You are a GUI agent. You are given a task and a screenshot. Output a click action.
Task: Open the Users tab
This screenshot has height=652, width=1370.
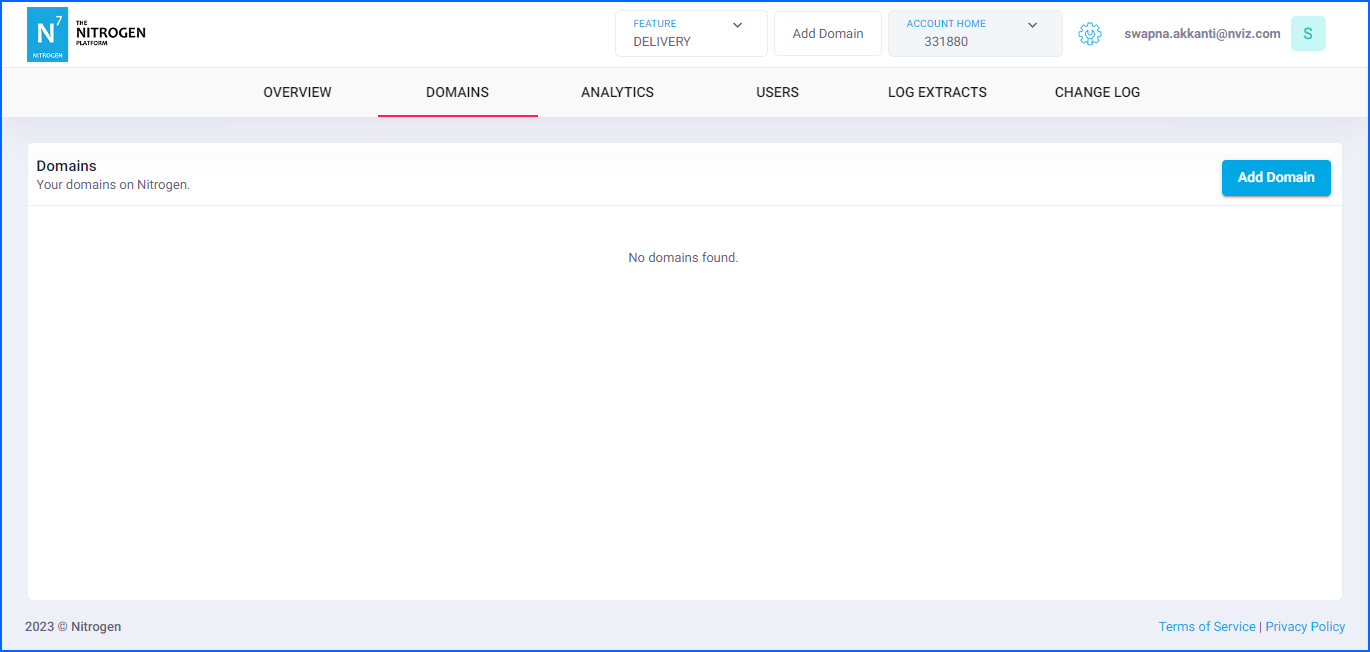coord(777,92)
